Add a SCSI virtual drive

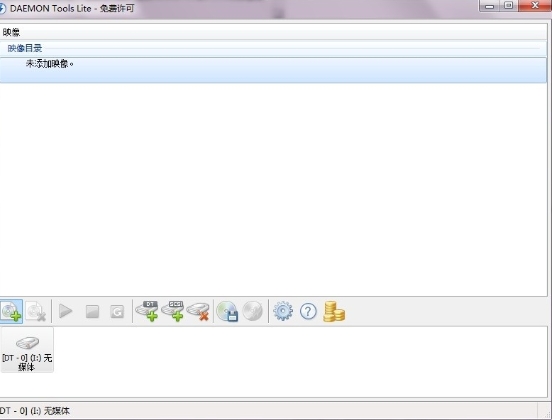[173, 311]
